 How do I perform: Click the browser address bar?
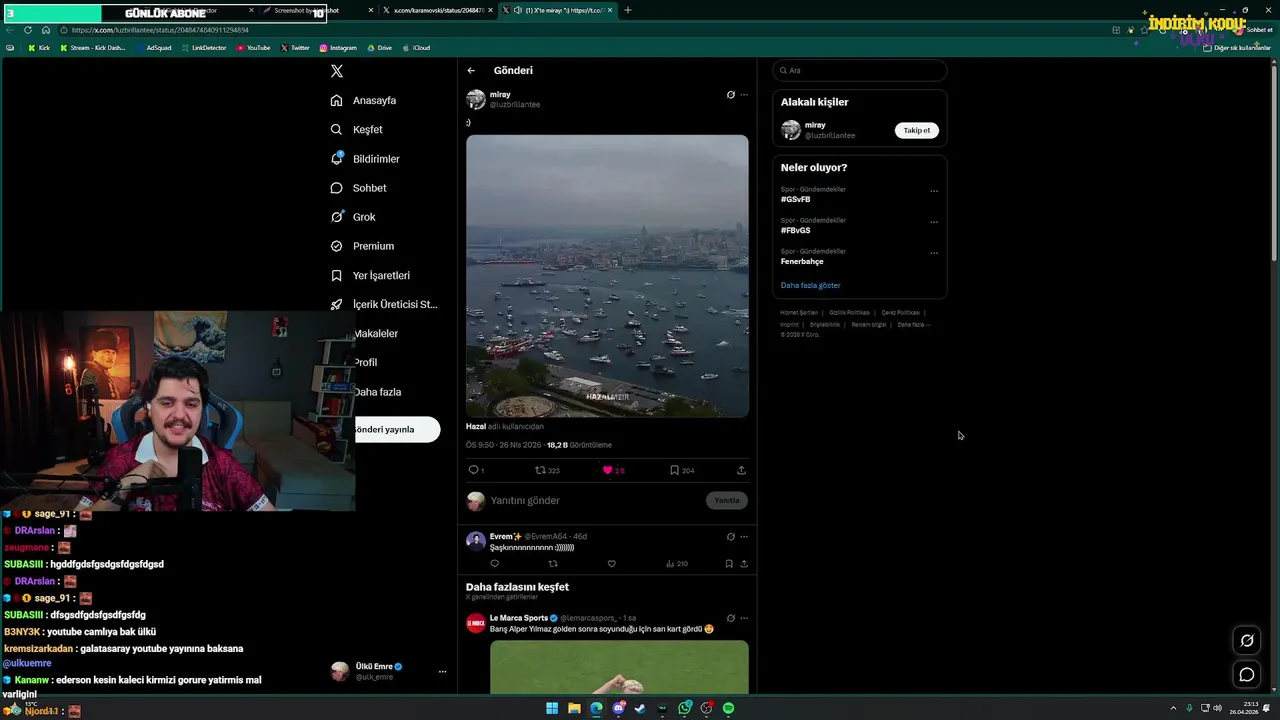coord(580,30)
